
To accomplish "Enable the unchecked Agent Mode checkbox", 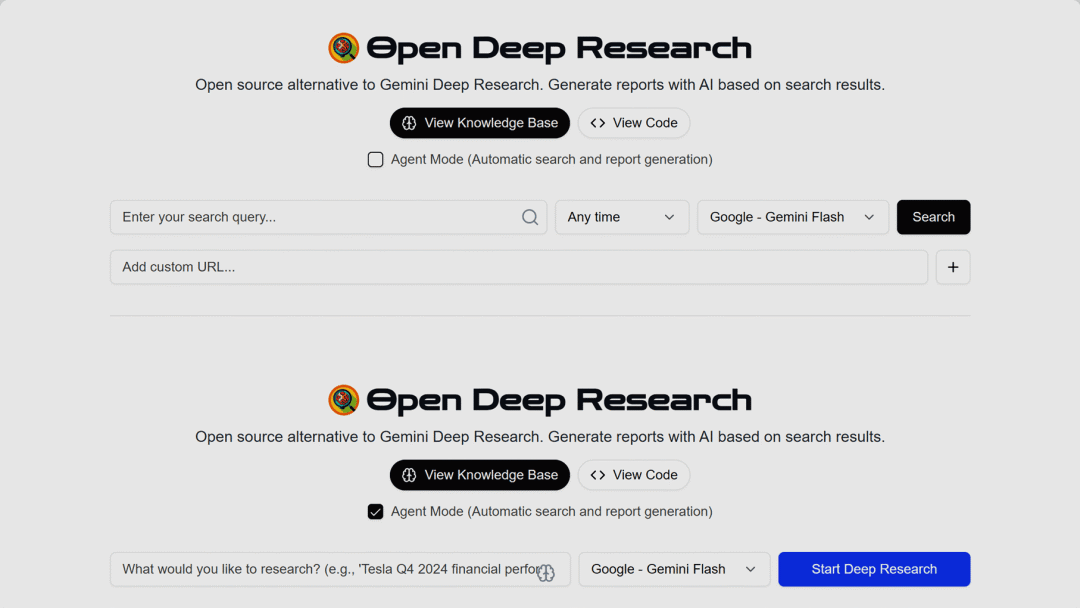I will tap(375, 160).
